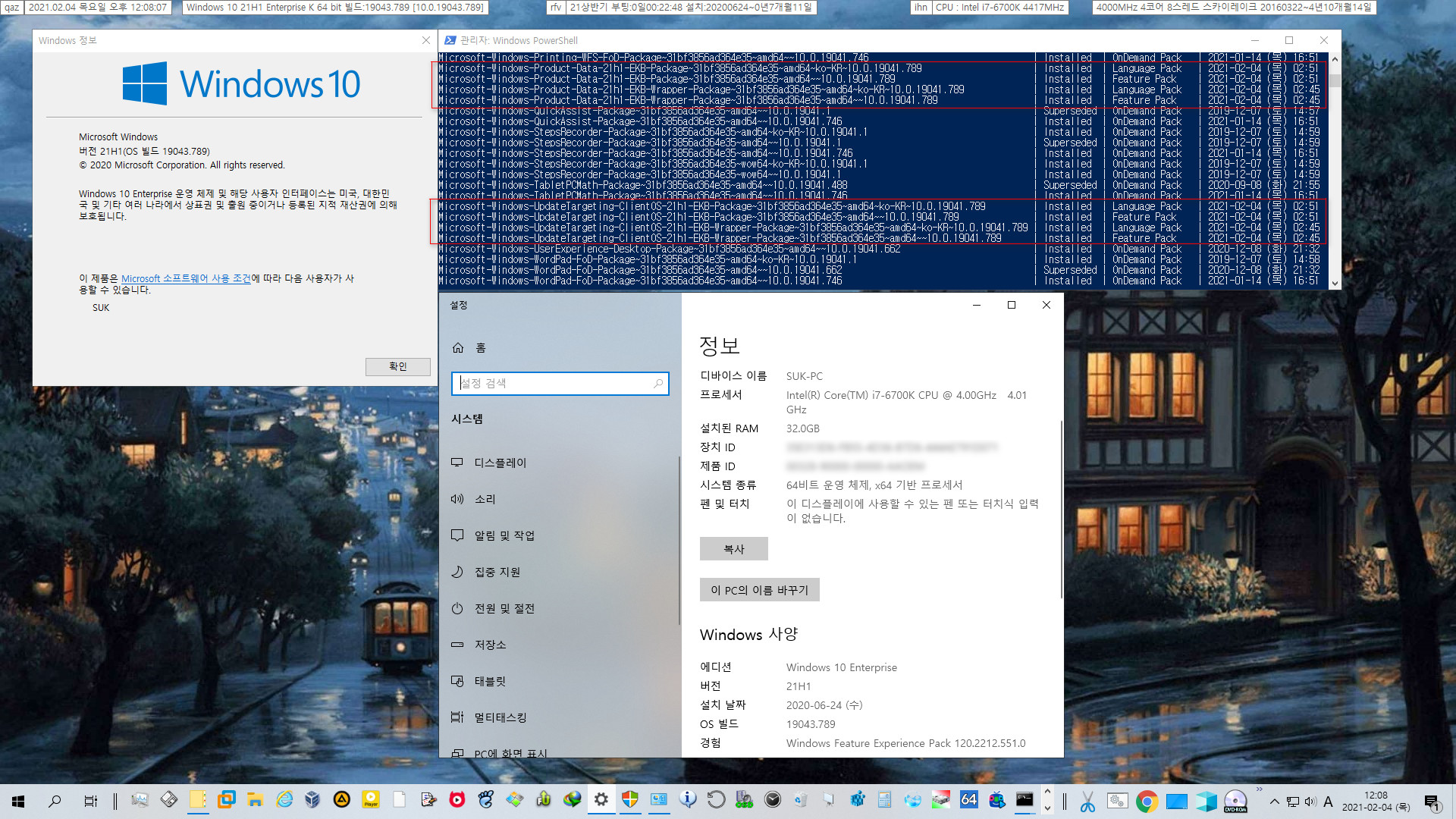Click taskbar toolbar row up arrow

[1047, 792]
